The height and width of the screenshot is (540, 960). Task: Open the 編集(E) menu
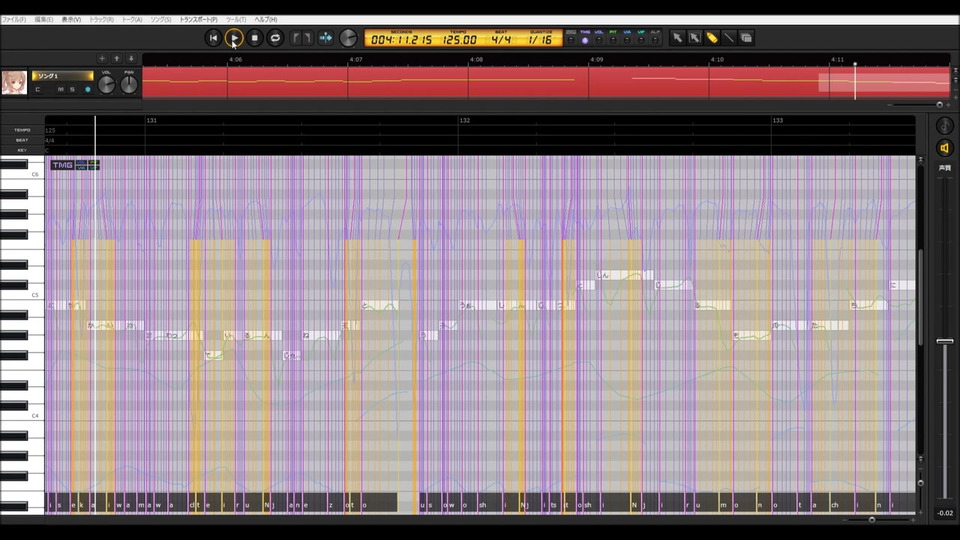click(x=43, y=20)
